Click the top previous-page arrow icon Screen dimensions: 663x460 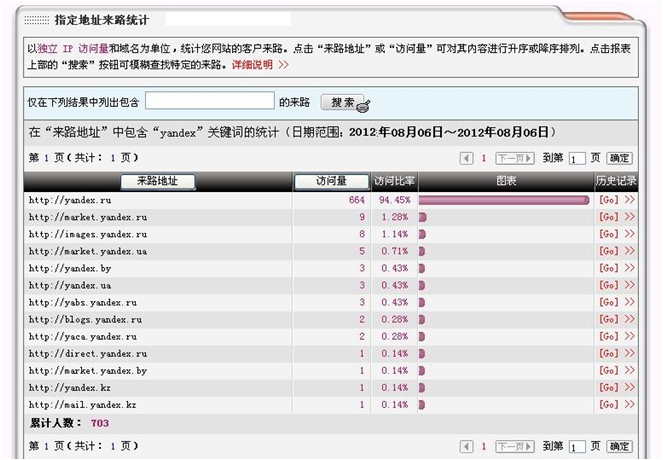point(466,159)
